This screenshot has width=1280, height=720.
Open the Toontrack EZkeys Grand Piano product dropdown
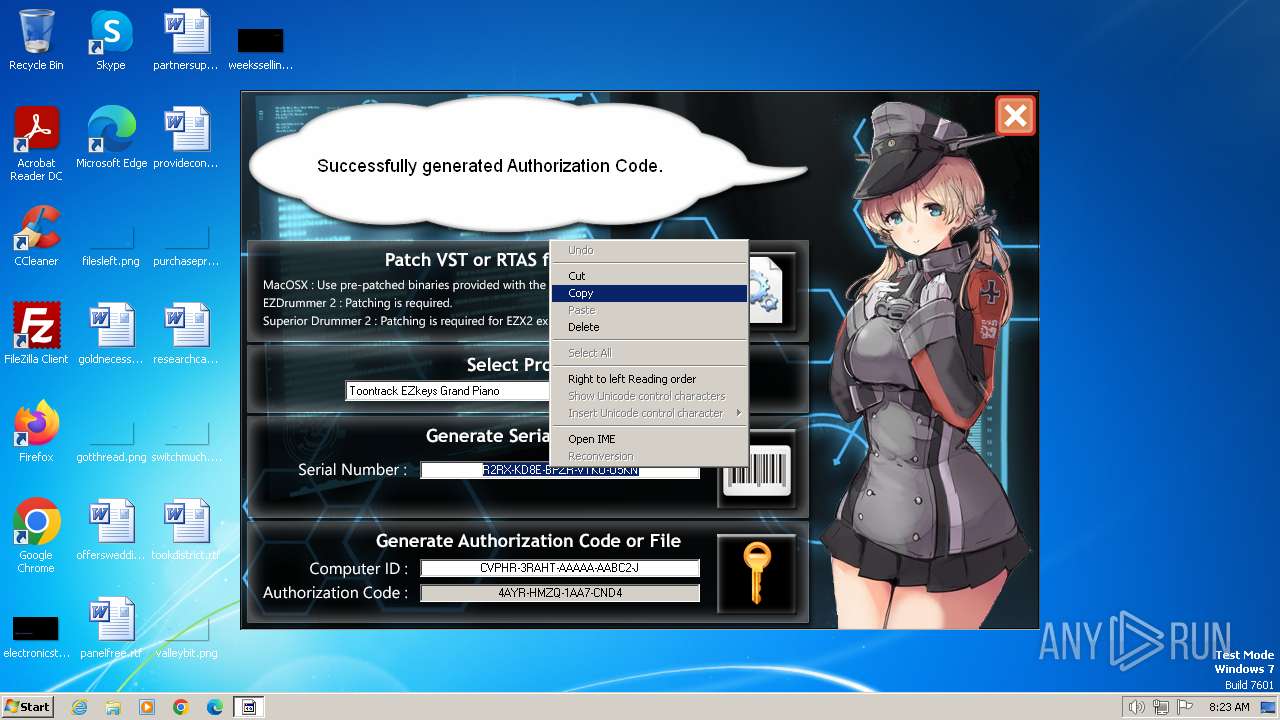(449, 391)
